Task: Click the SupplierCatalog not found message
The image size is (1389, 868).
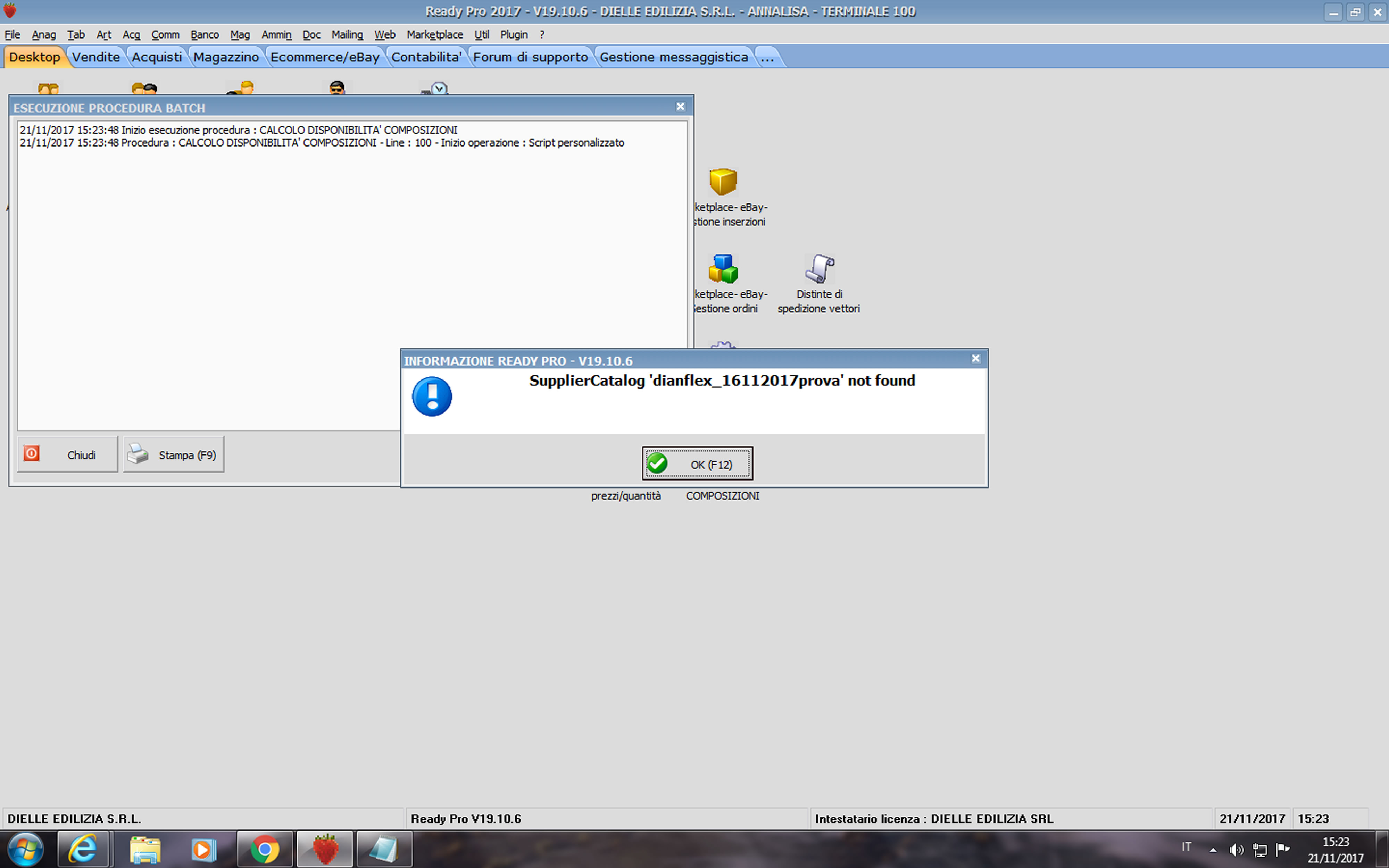Action: click(722, 381)
